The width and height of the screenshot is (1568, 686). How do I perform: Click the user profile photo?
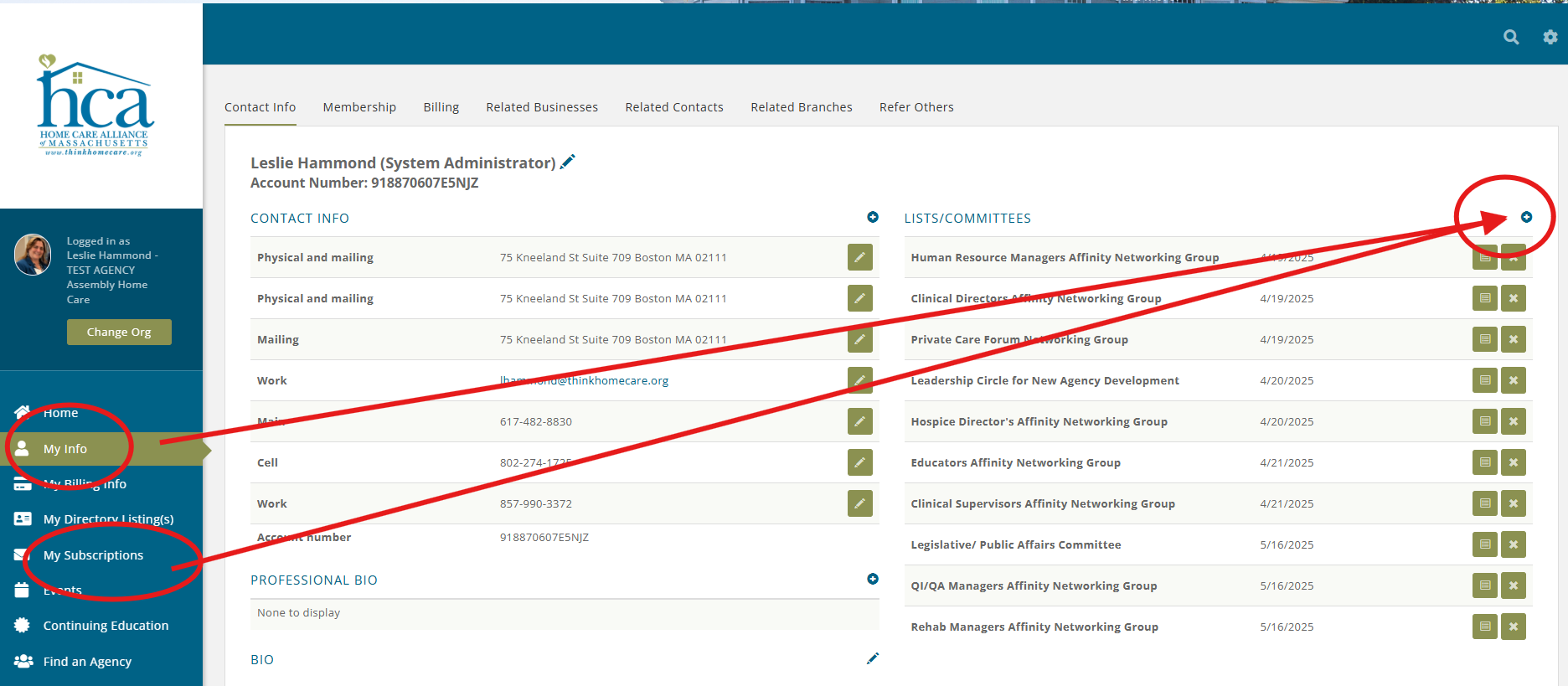click(33, 255)
